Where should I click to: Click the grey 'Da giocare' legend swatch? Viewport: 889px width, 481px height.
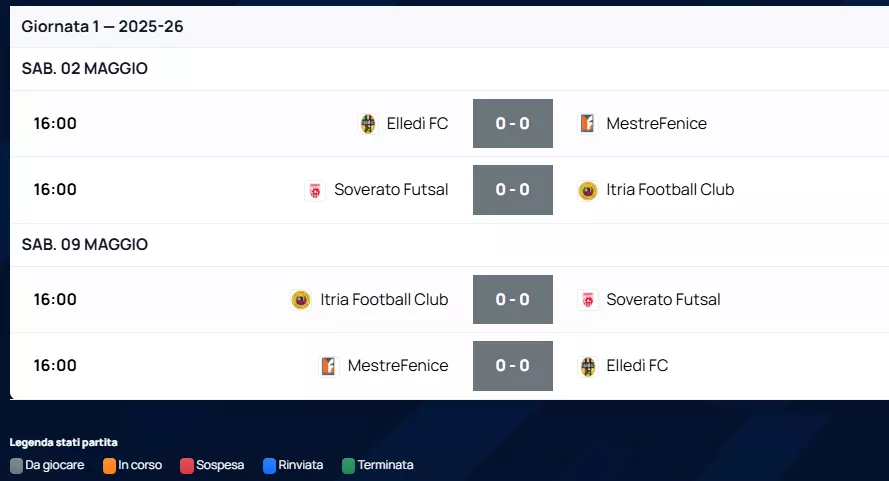pyautogui.click(x=16, y=465)
